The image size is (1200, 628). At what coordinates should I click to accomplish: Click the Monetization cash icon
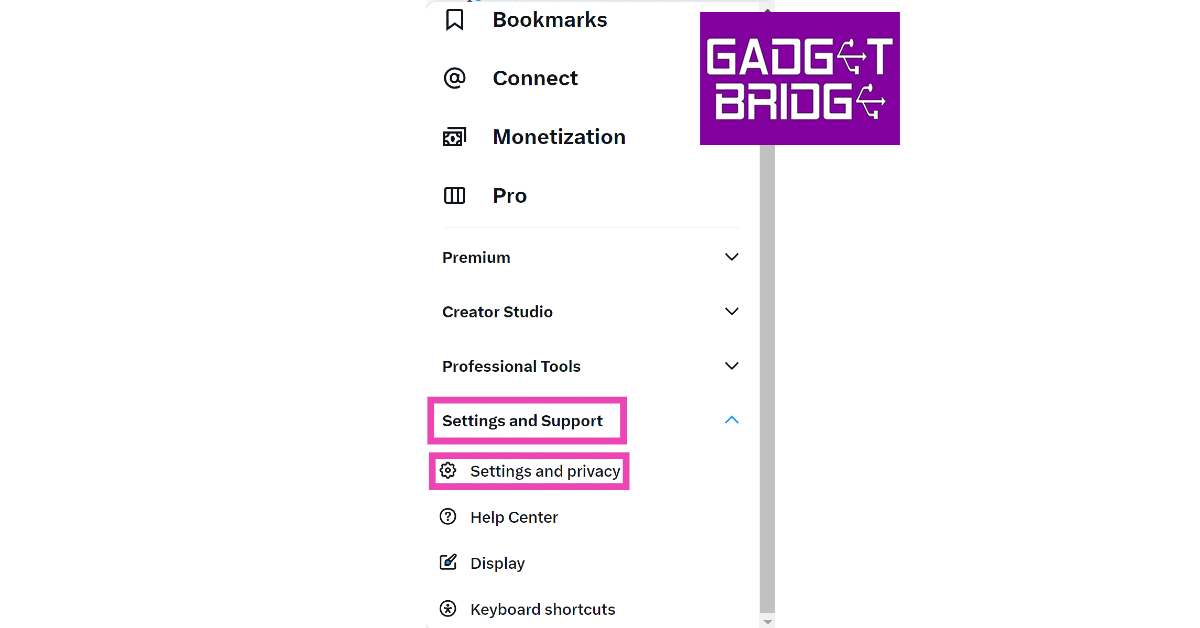coord(455,137)
